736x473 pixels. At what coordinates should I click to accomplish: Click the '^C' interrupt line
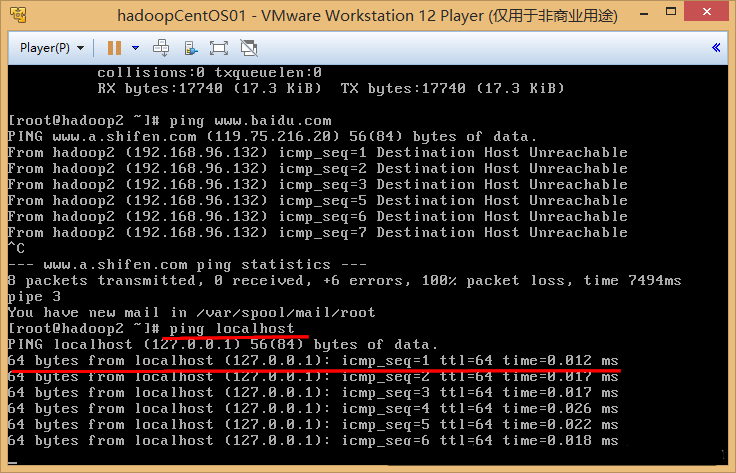point(16,248)
